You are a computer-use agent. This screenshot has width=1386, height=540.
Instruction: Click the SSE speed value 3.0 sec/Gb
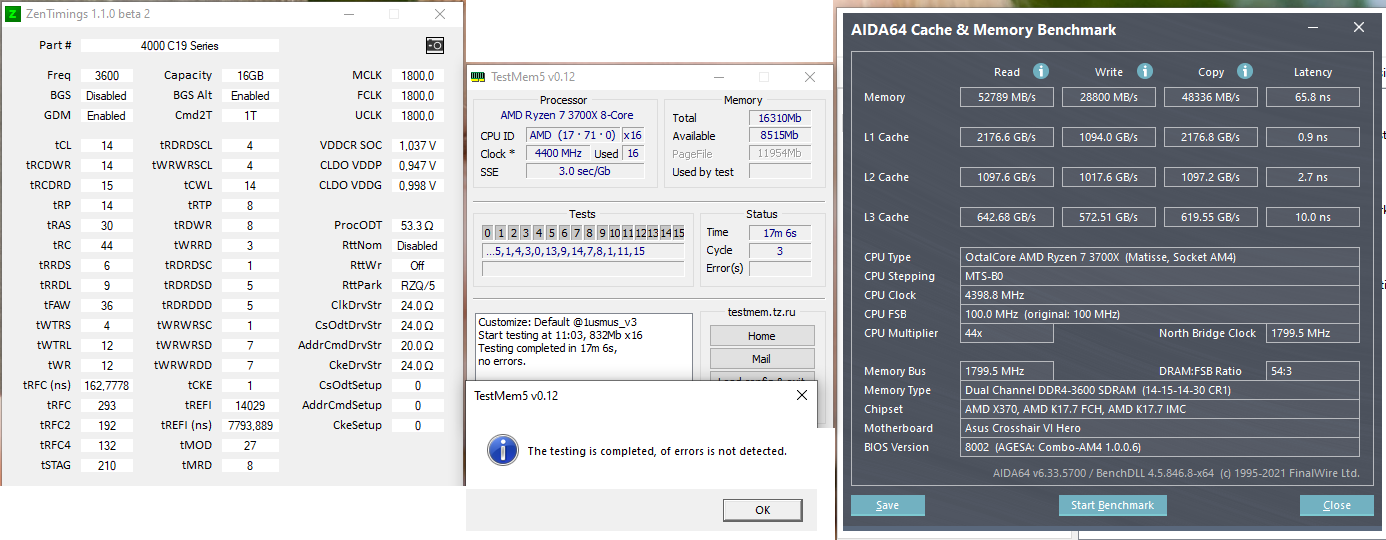point(586,171)
